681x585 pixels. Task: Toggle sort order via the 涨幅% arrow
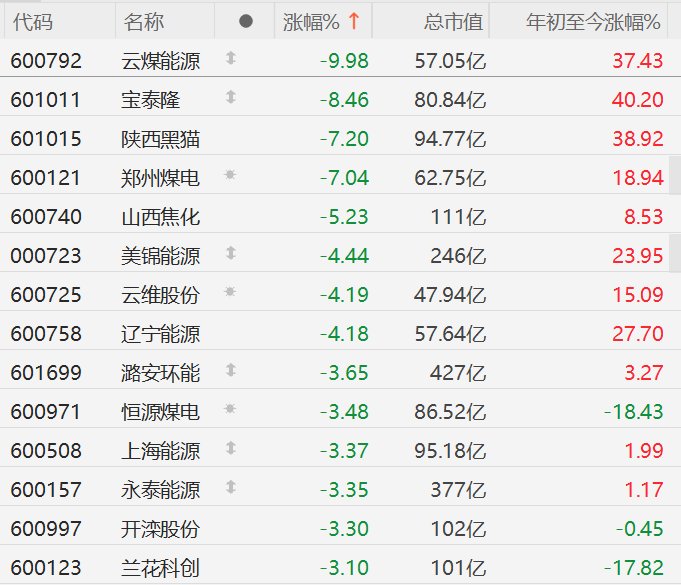pyautogui.click(x=353, y=21)
